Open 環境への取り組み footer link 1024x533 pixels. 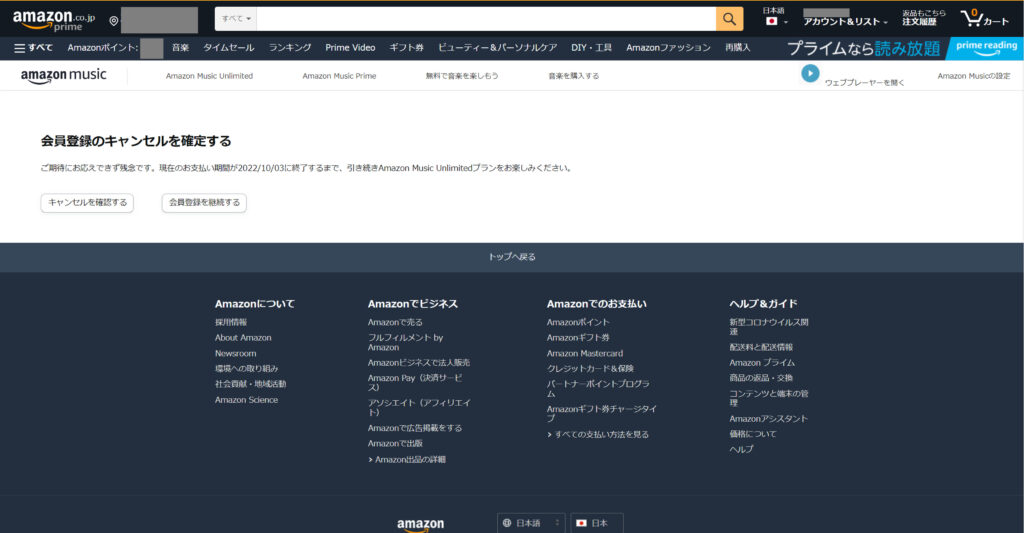[x=246, y=368]
